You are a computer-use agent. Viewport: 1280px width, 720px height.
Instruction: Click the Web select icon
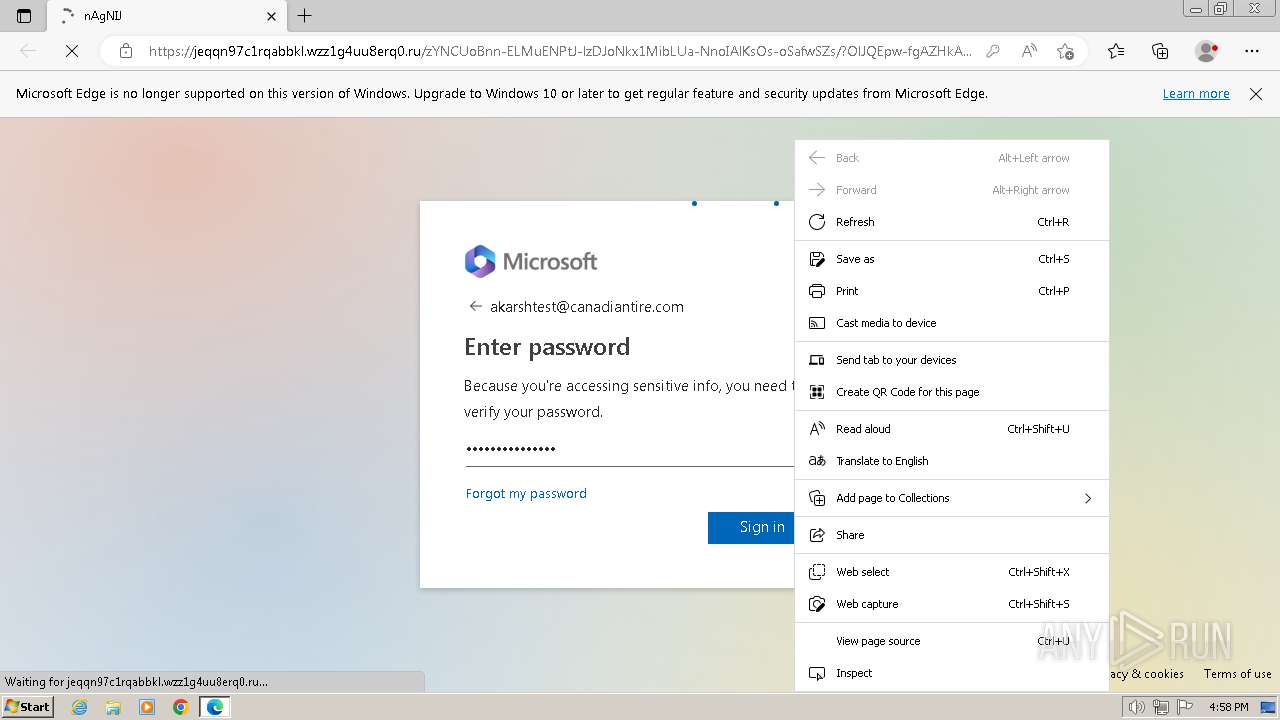(817, 572)
